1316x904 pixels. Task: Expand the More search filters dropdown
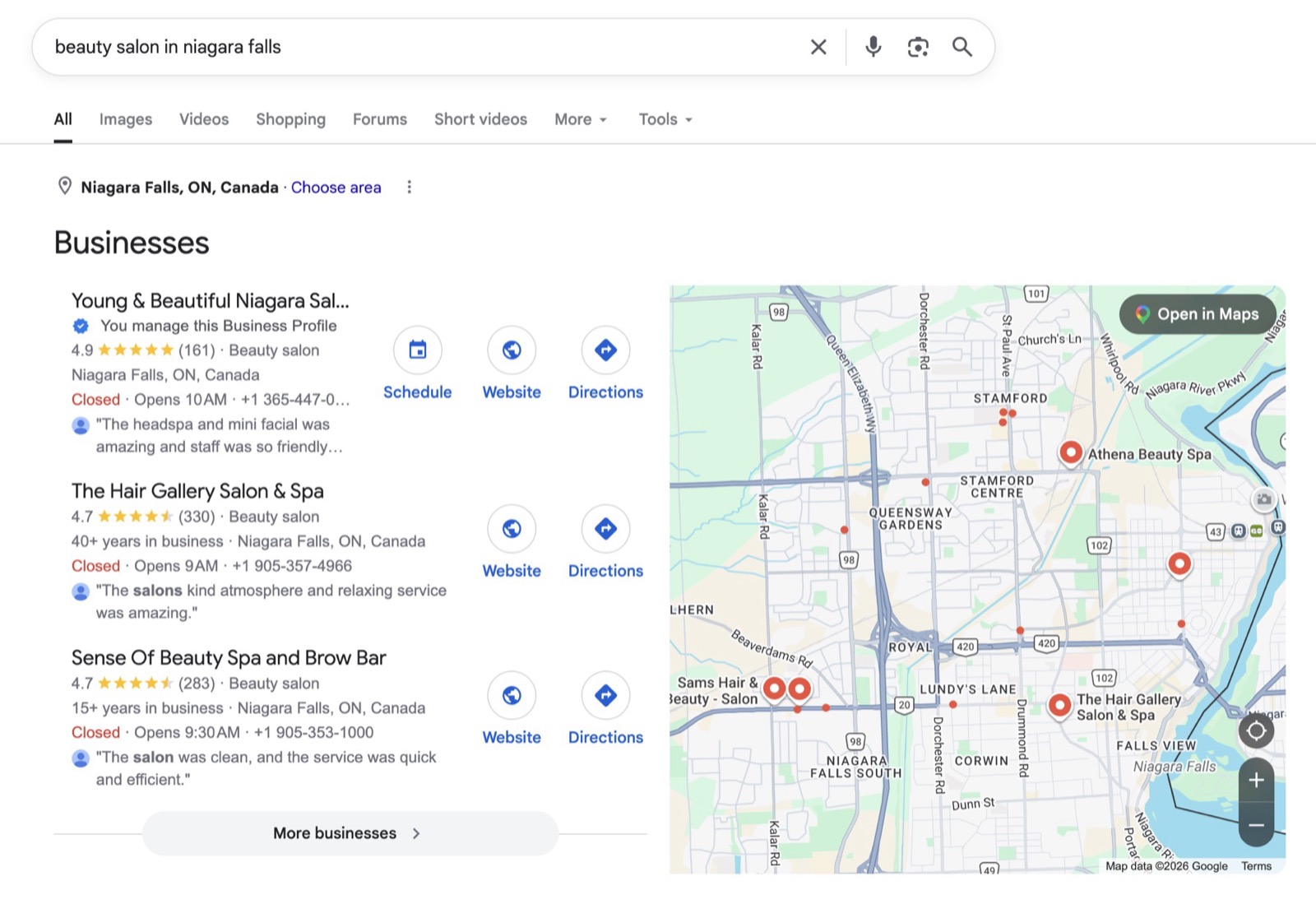[x=581, y=119]
